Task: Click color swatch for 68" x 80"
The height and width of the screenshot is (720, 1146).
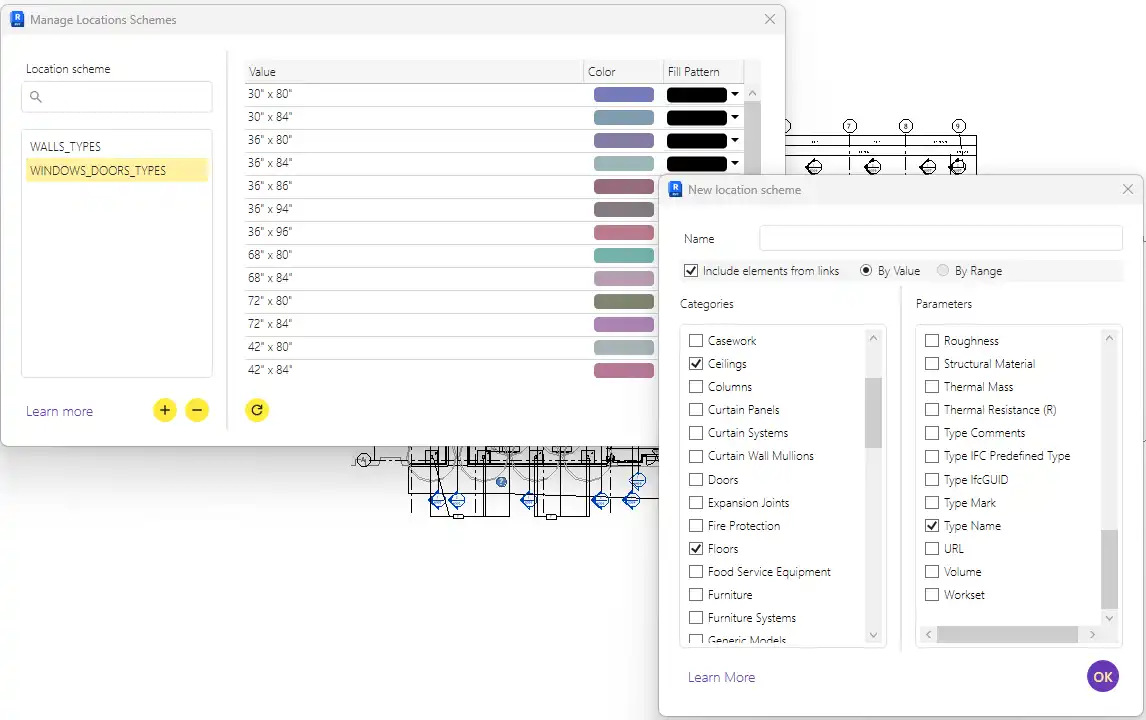Action: (x=623, y=256)
